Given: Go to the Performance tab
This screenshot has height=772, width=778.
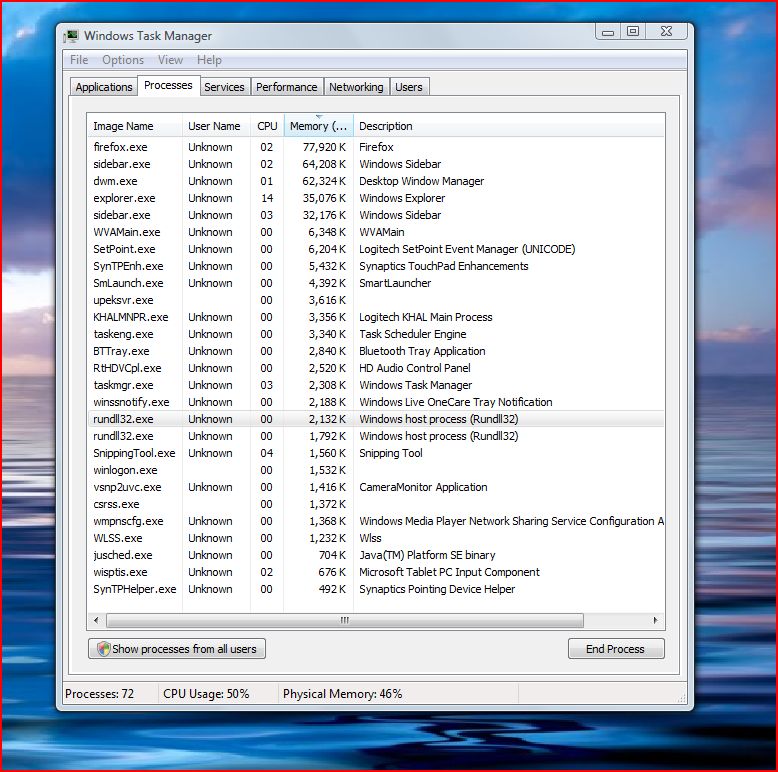Looking at the screenshot, I should [x=286, y=87].
